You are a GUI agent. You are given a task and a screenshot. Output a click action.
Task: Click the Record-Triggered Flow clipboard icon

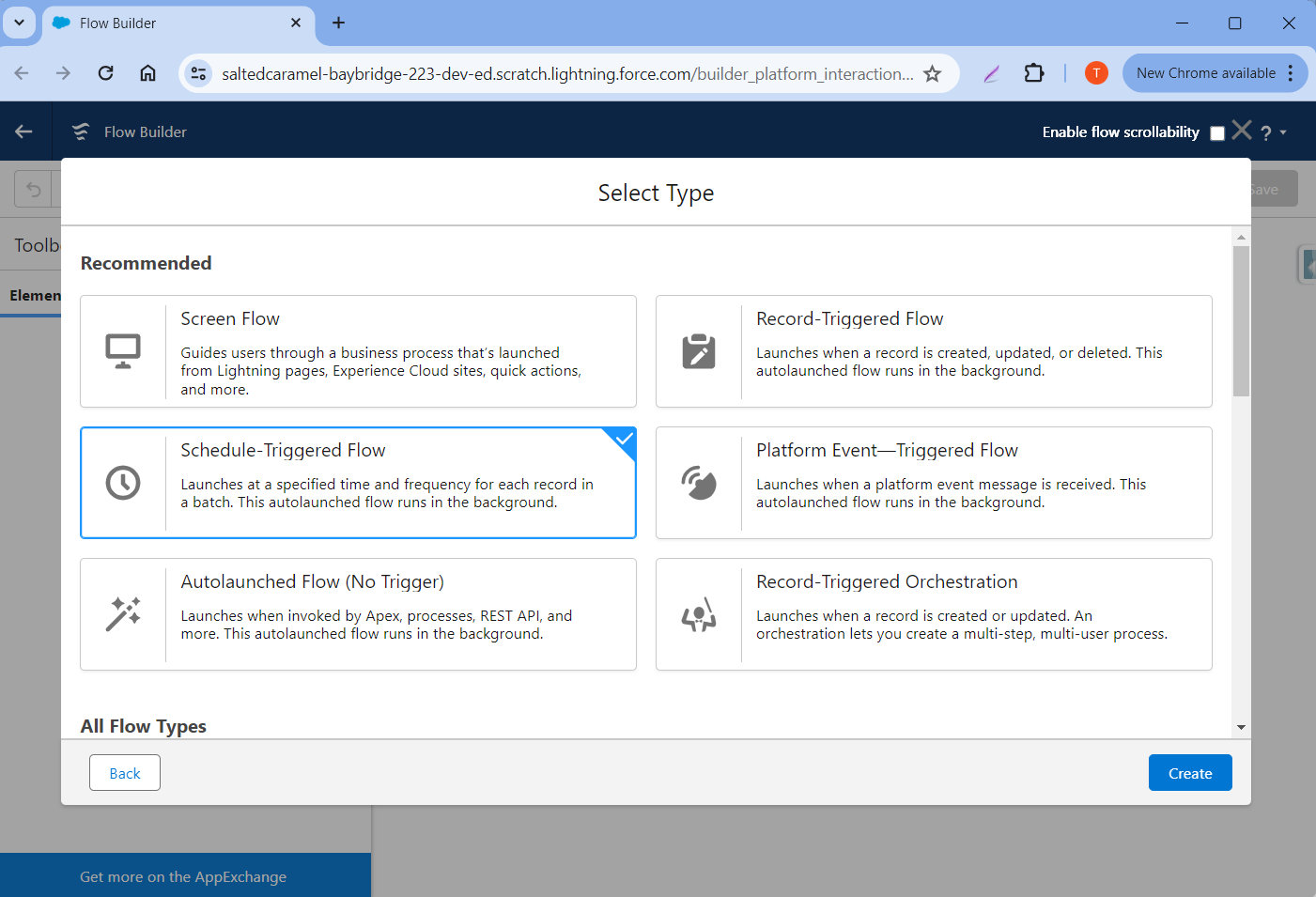(x=699, y=351)
